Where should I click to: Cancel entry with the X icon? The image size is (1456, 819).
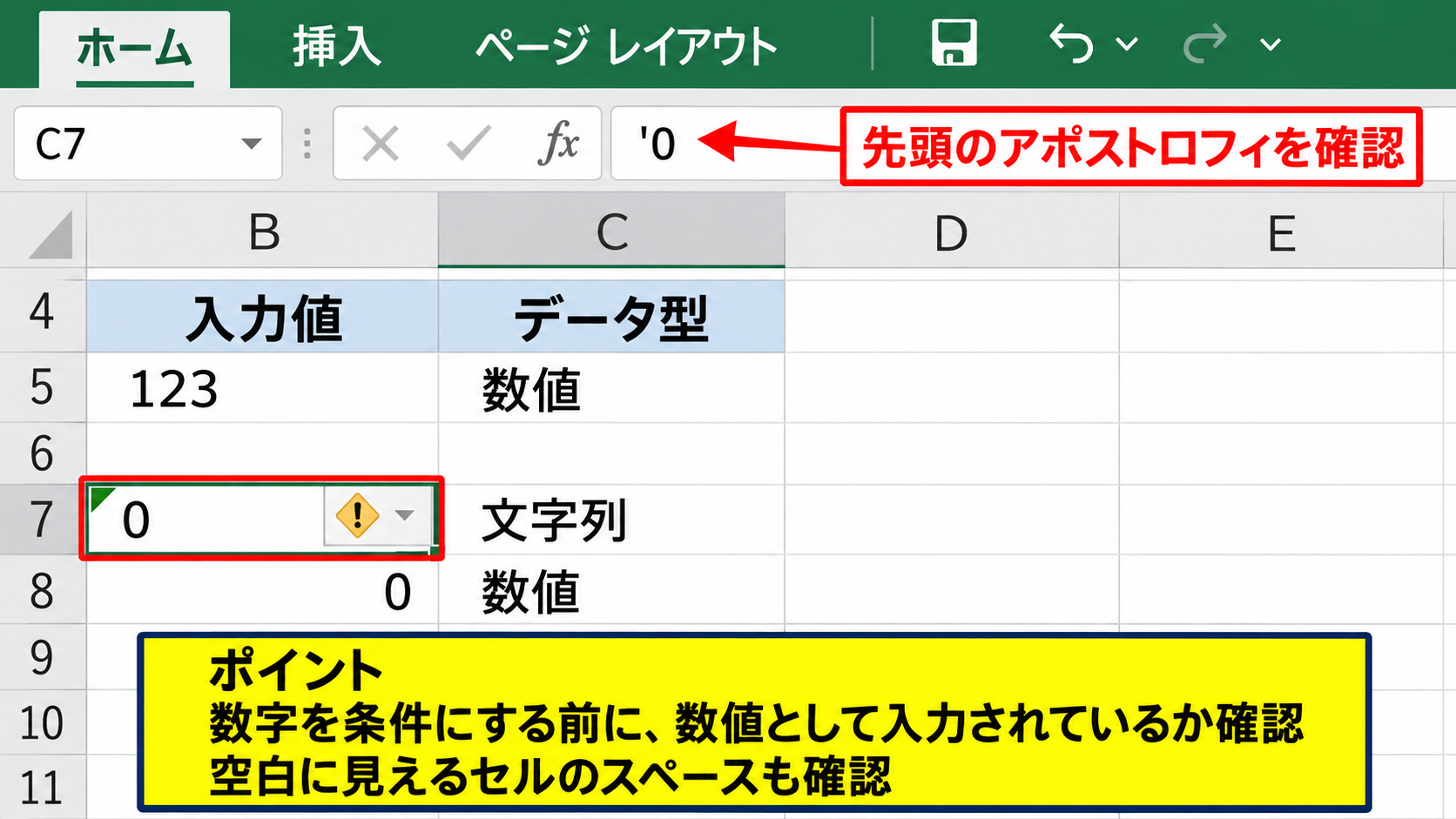[381, 144]
